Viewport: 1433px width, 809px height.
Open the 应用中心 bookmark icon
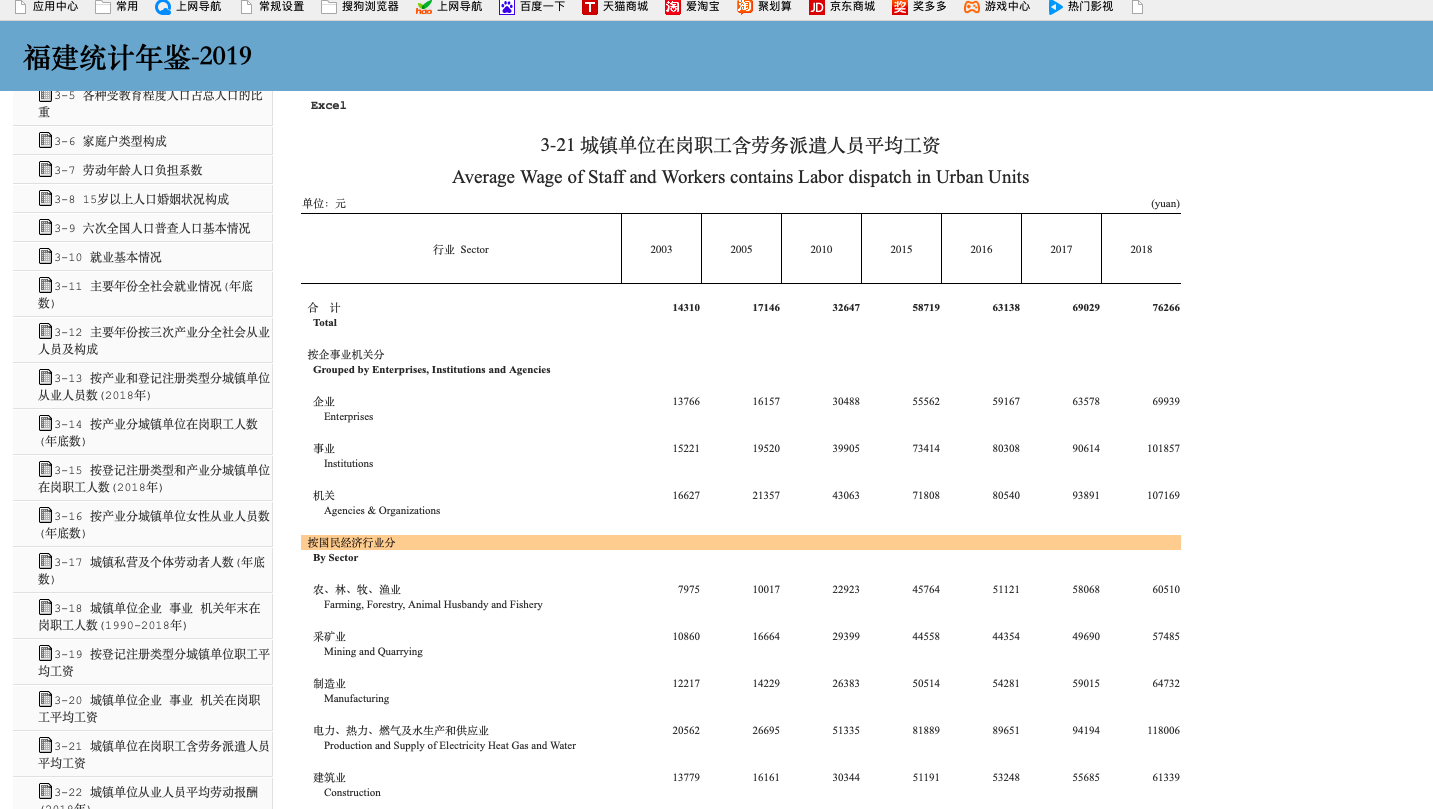[21, 7]
